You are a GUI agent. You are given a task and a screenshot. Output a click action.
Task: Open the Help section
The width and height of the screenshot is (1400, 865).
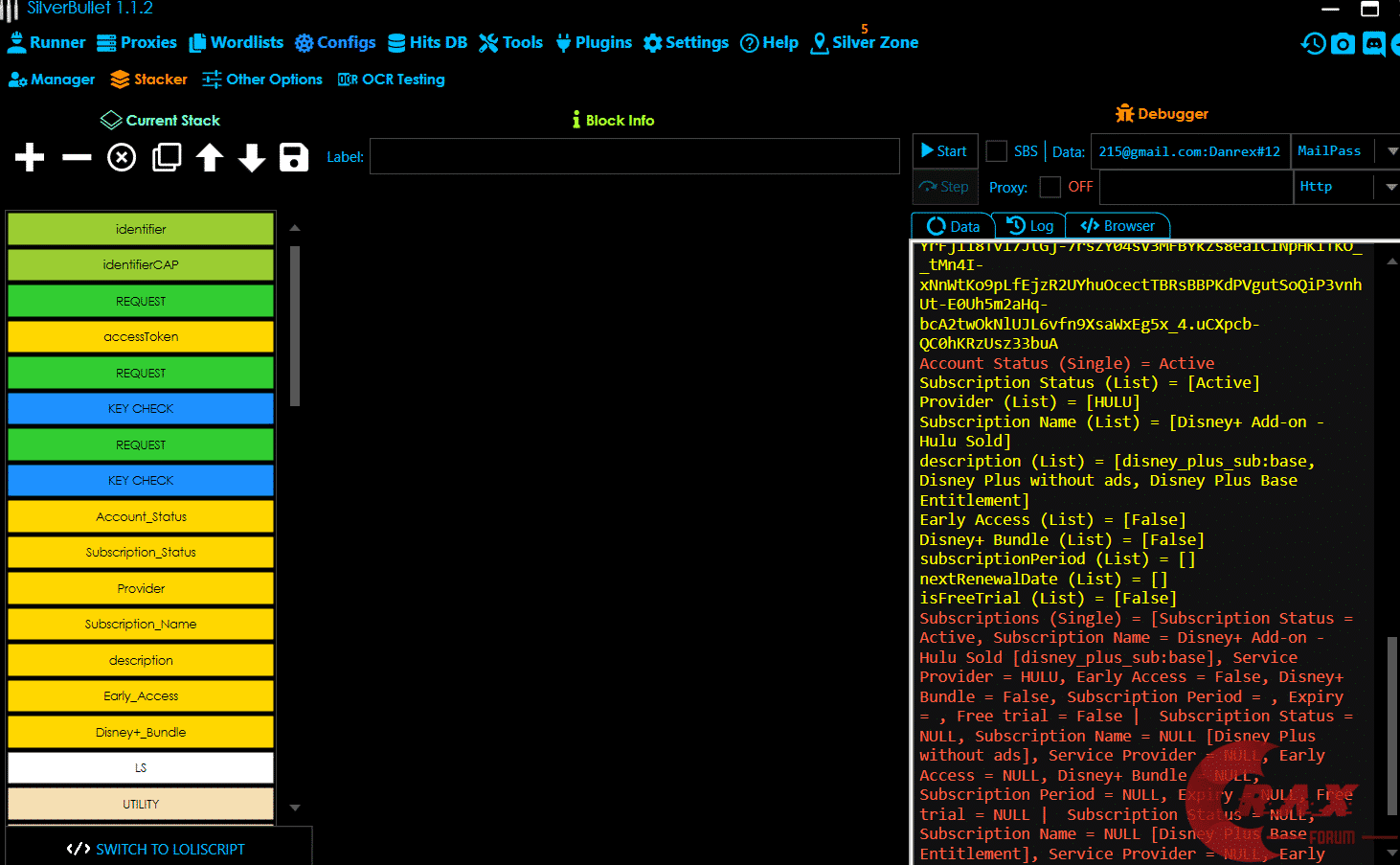tap(770, 42)
